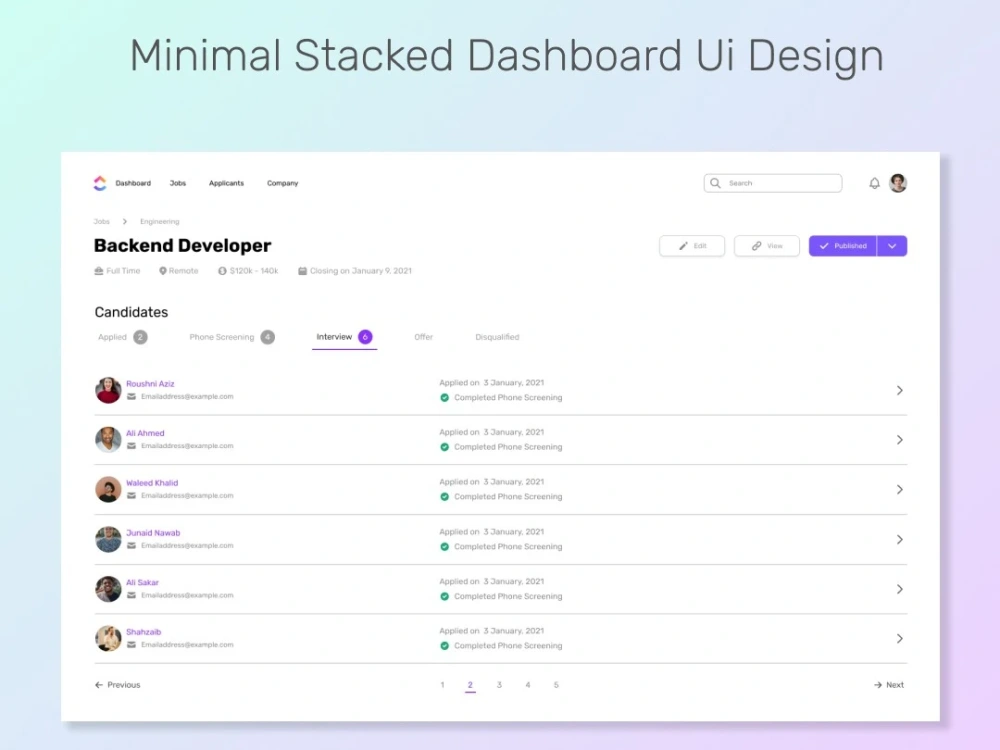Click the Published button

click(843, 246)
